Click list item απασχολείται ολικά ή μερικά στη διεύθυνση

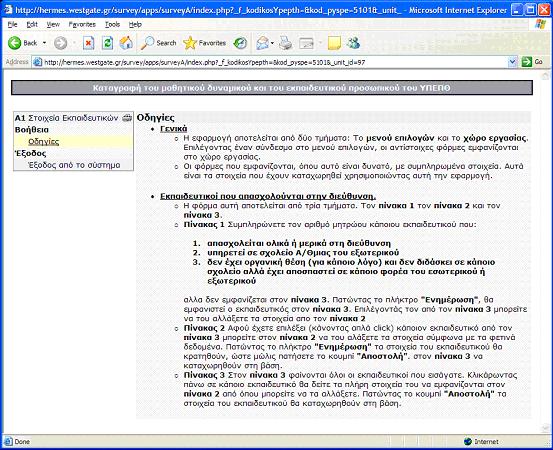[x=299, y=243]
